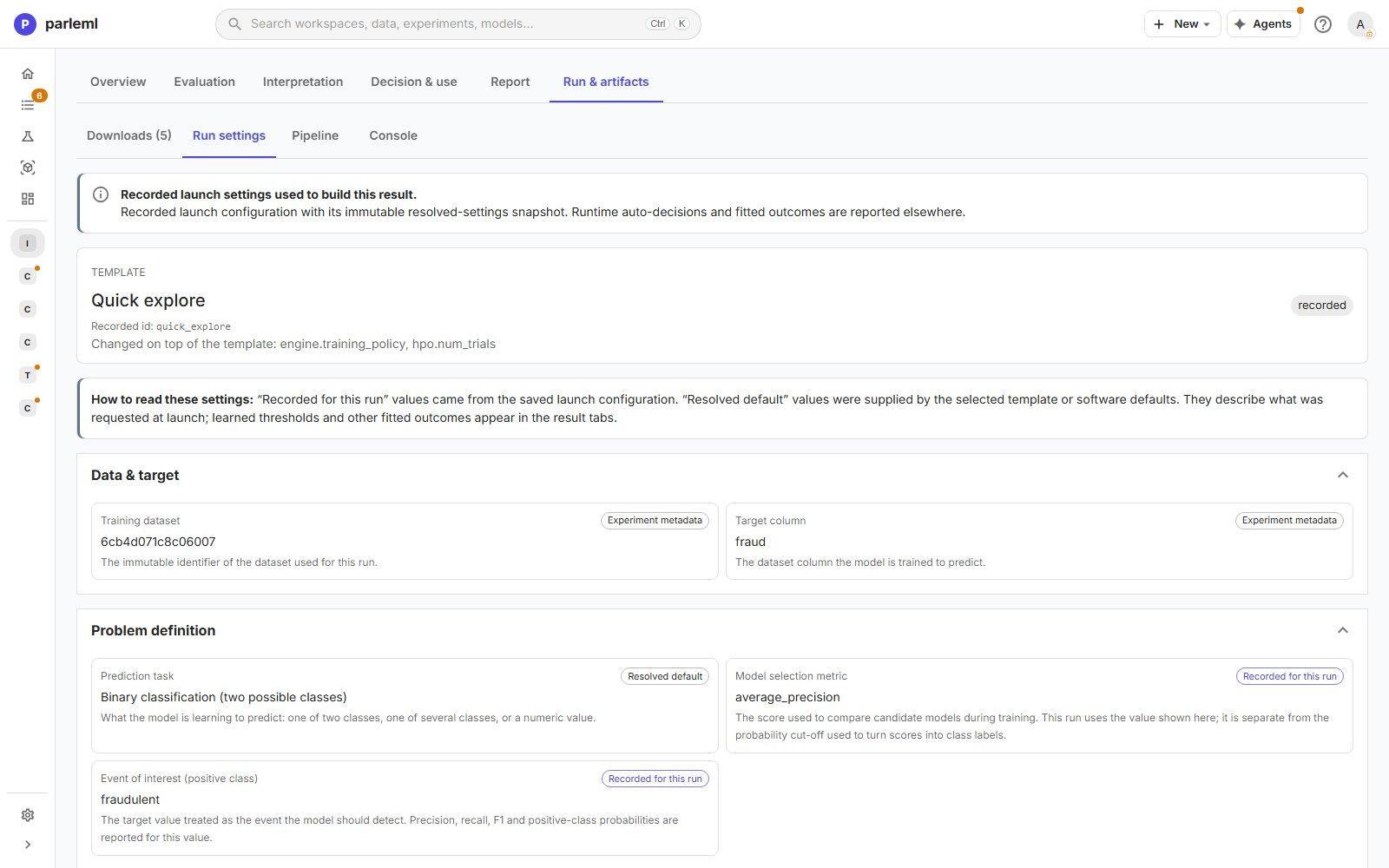This screenshot has height=868, width=1389.
Task: Open the Interpretation tab
Action: (x=303, y=82)
